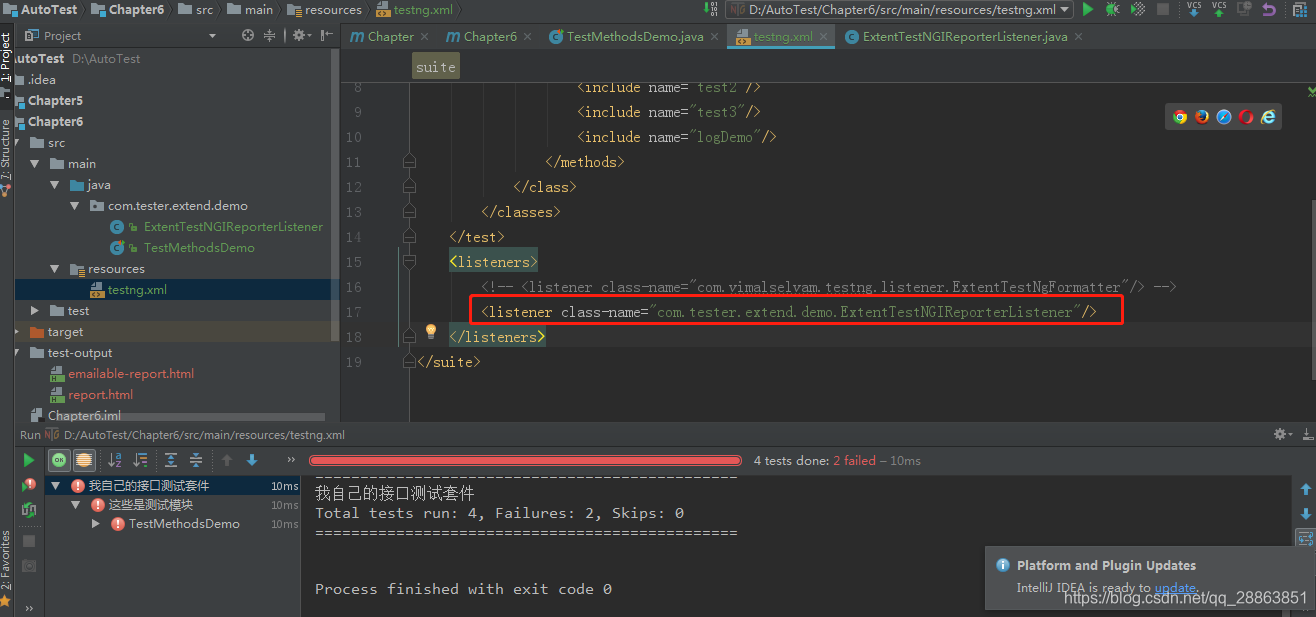Click Collapse All in Project panel header

tap(269, 36)
